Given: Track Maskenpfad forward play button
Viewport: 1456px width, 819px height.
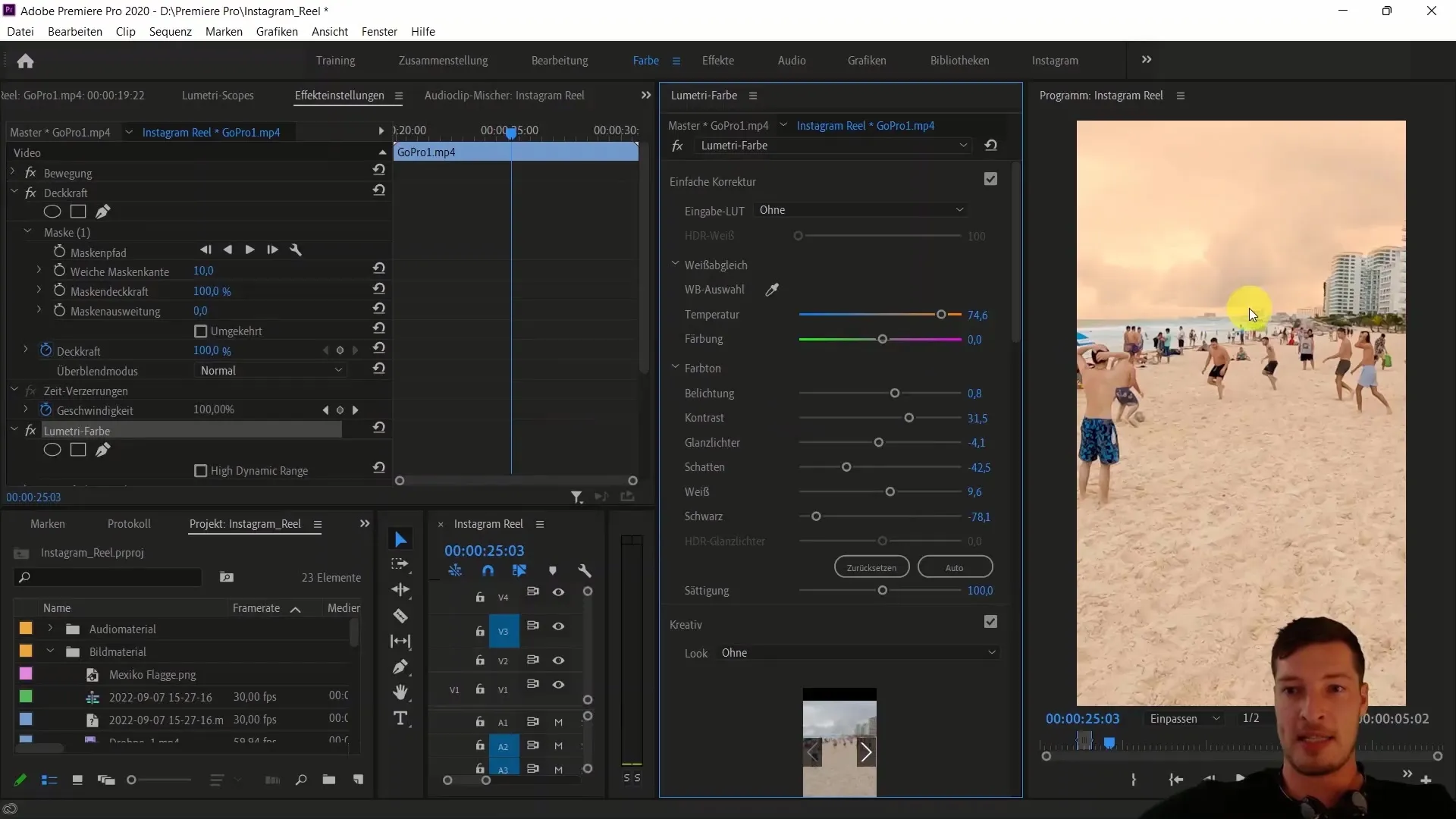Looking at the screenshot, I should [249, 250].
